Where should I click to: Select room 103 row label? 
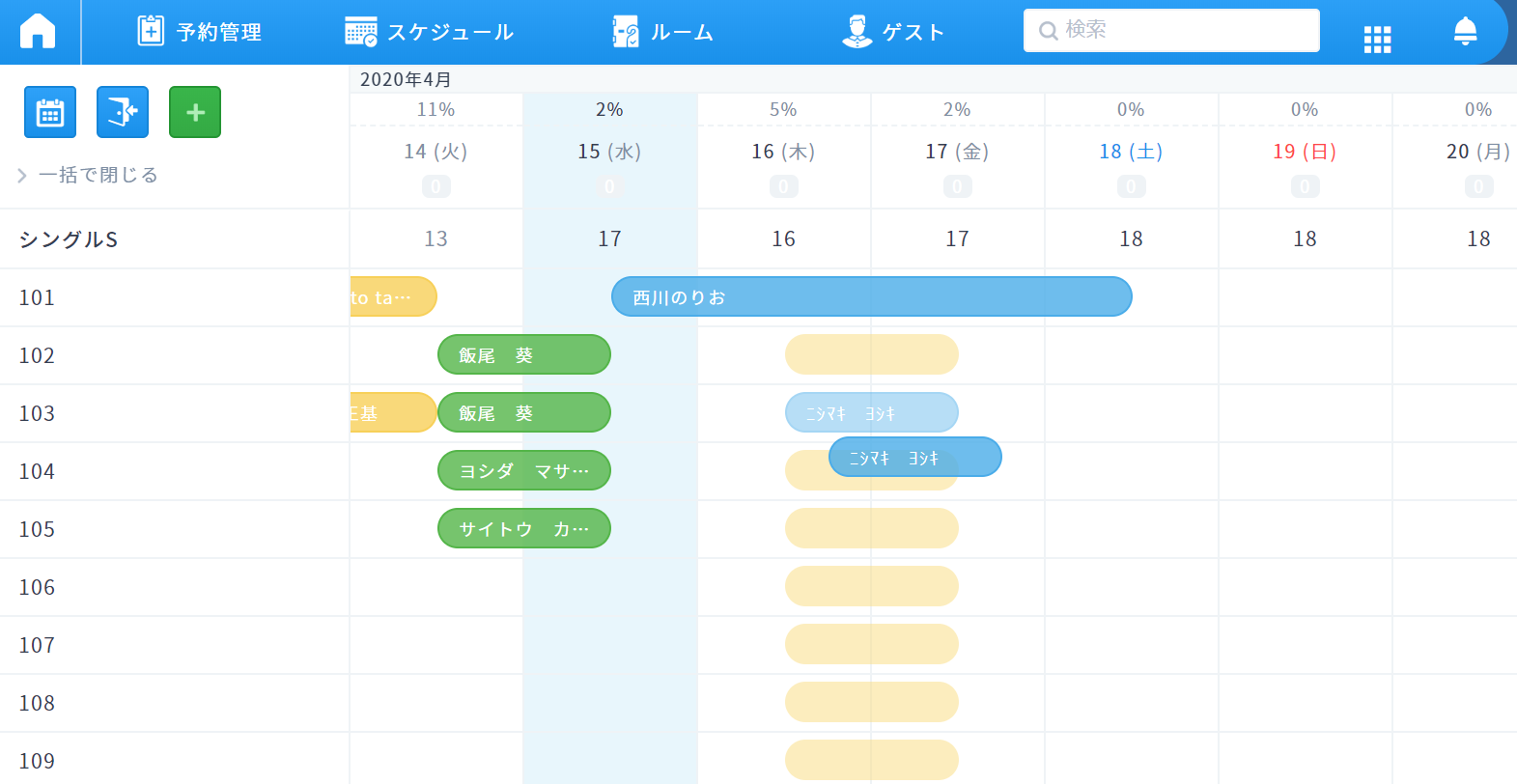tap(37, 413)
